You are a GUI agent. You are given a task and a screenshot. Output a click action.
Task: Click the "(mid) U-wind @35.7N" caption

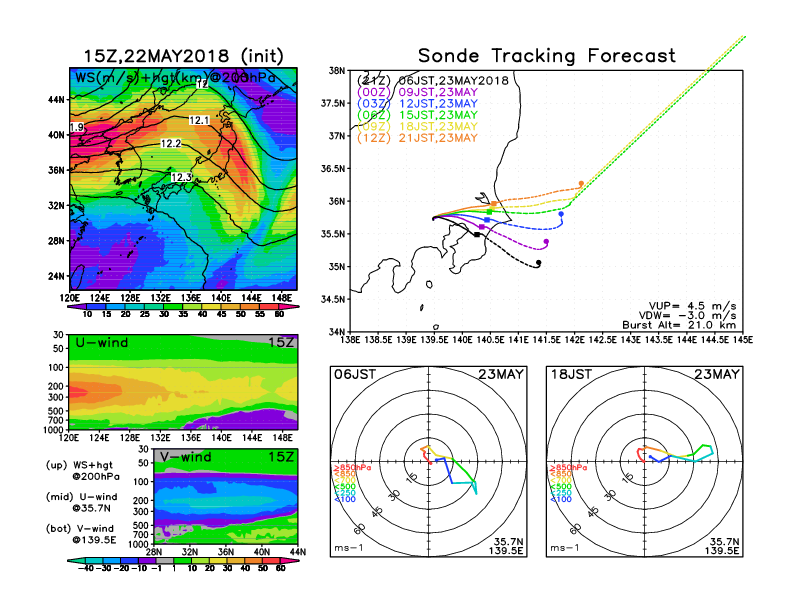tap(82, 502)
